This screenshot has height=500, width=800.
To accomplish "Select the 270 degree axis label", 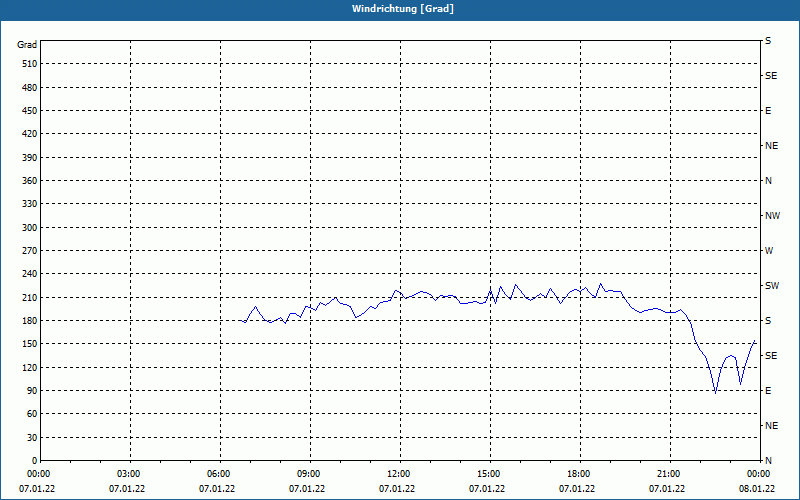I will (x=30, y=251).
